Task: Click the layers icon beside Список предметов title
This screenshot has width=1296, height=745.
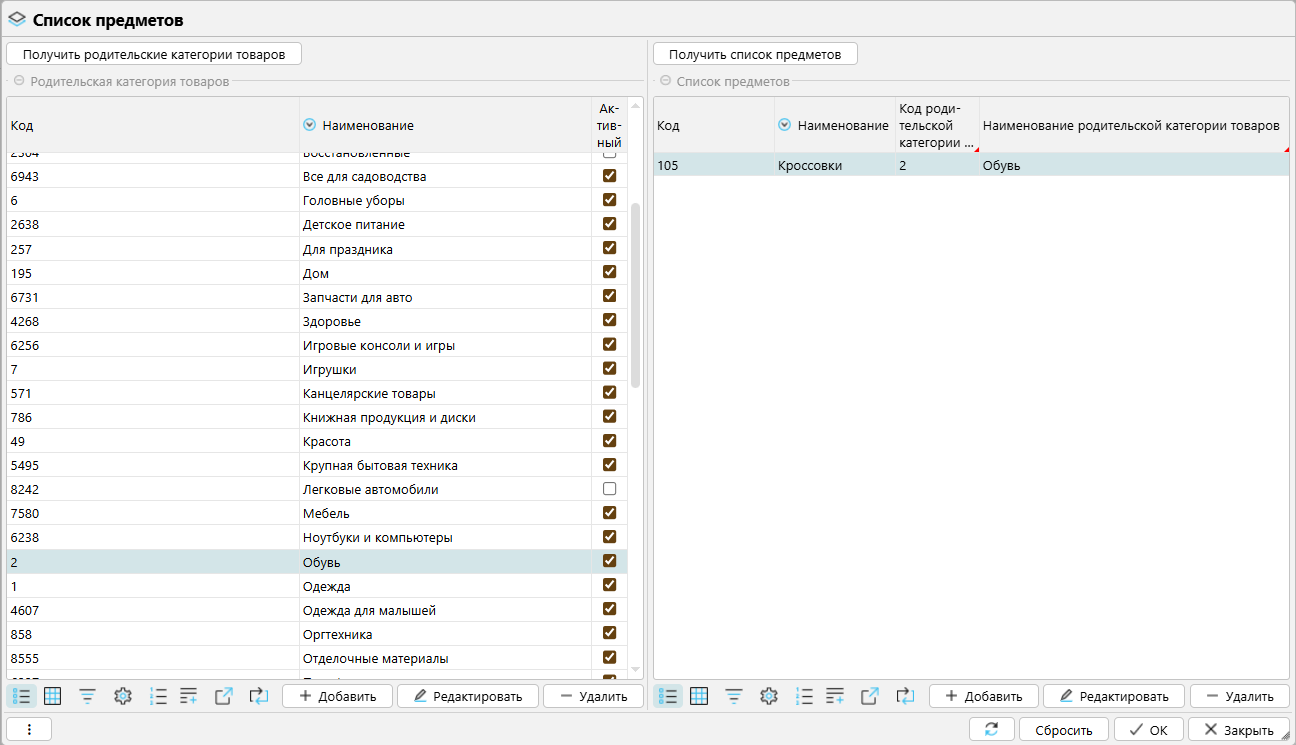Action: click(17, 20)
